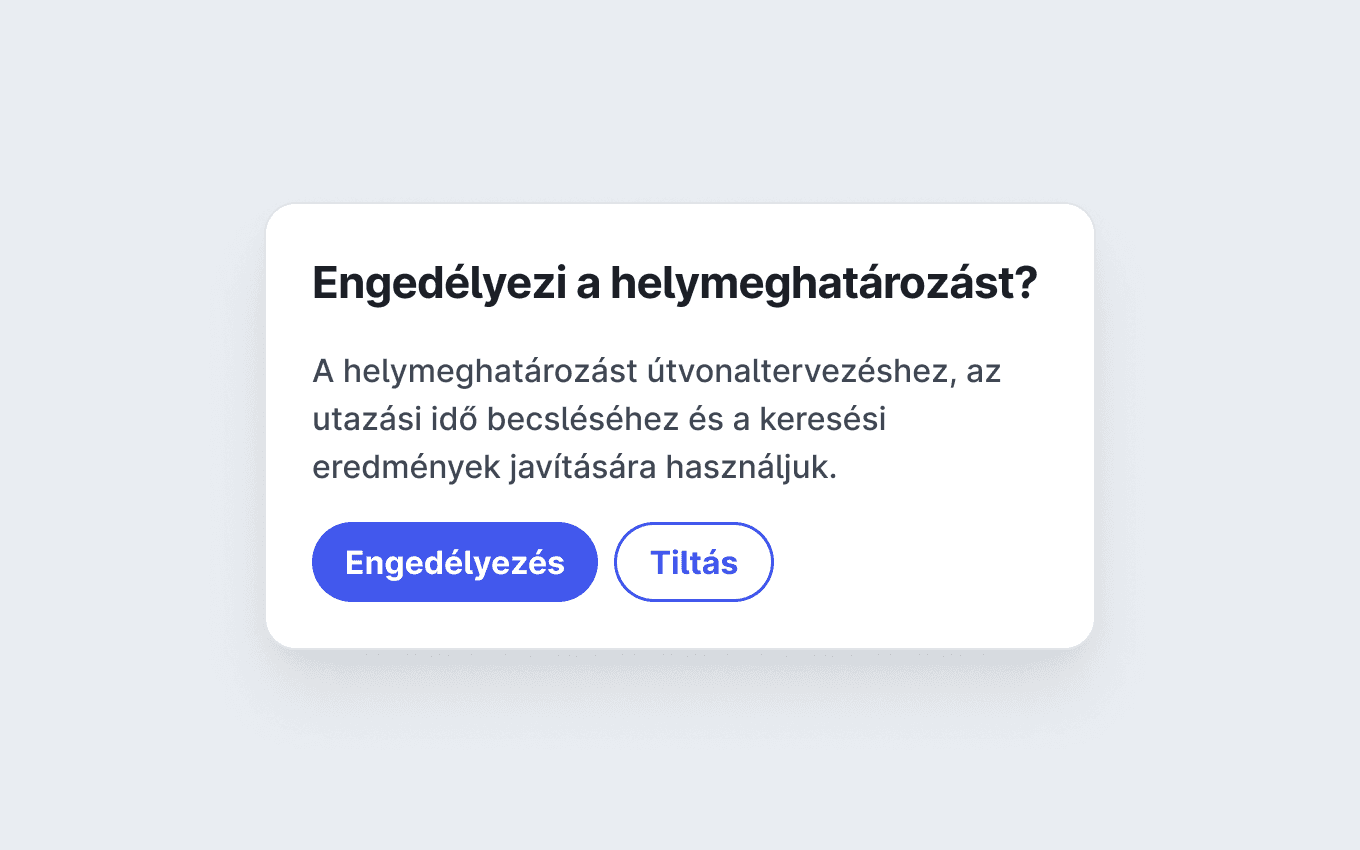This screenshot has width=1360, height=850.
Task: Click the text 'eredmények javítására használjuk'
Action: pyautogui.click(x=574, y=468)
